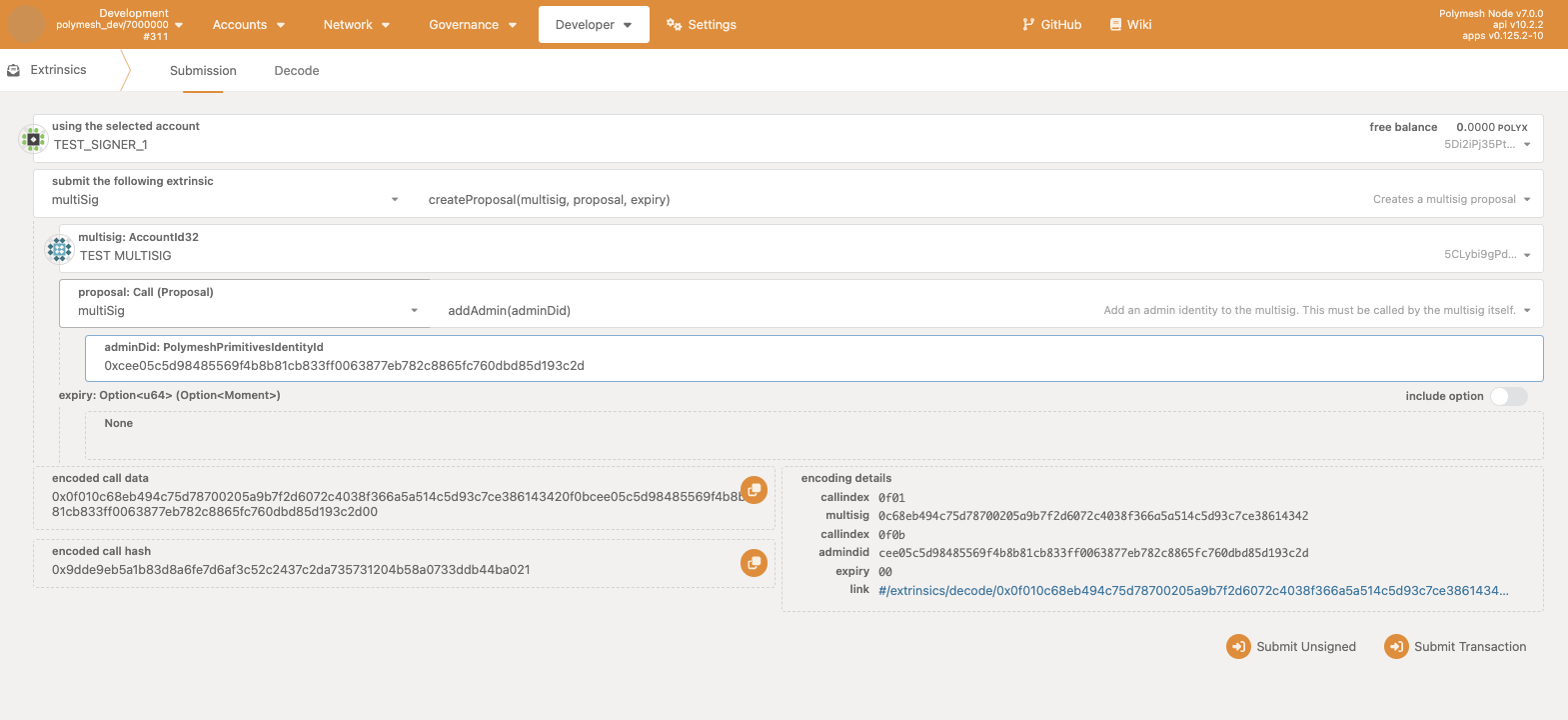Copy the encoded call data
Screen dimensions: 1568x720
(x=754, y=490)
